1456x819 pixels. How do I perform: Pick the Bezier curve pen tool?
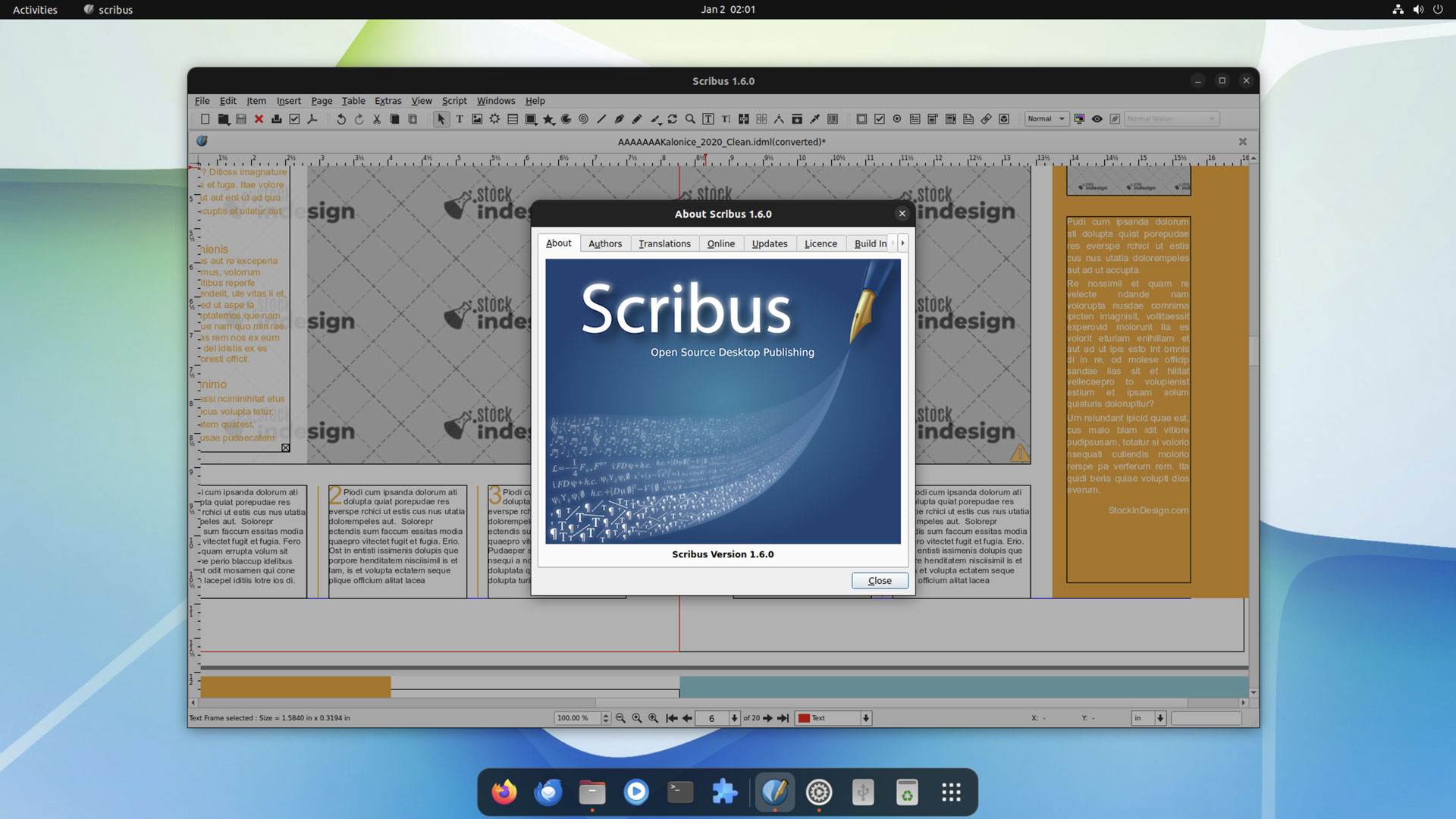[619, 119]
